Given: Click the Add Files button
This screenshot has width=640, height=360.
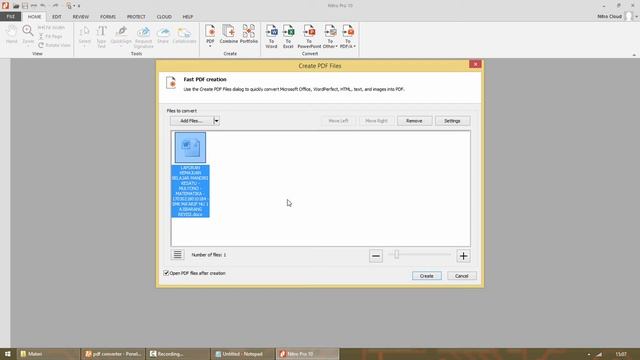Looking at the screenshot, I should click(x=191, y=121).
